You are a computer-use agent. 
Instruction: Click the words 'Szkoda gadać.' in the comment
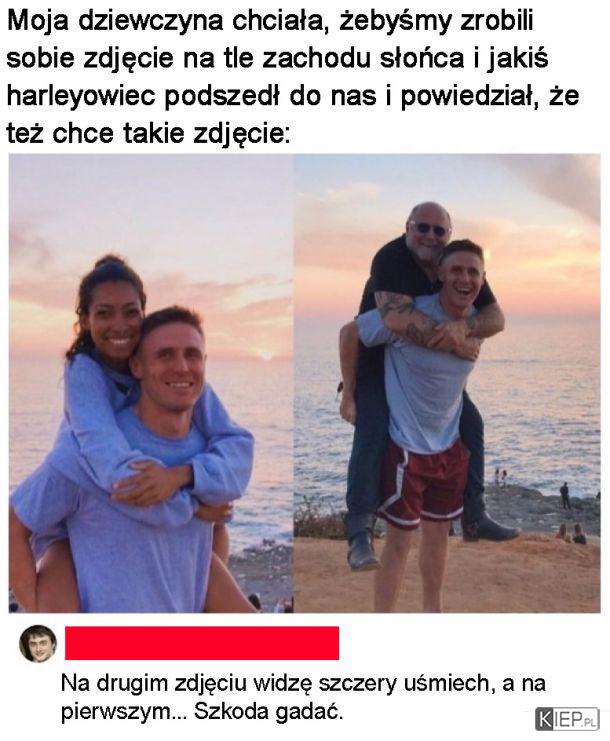point(268,712)
